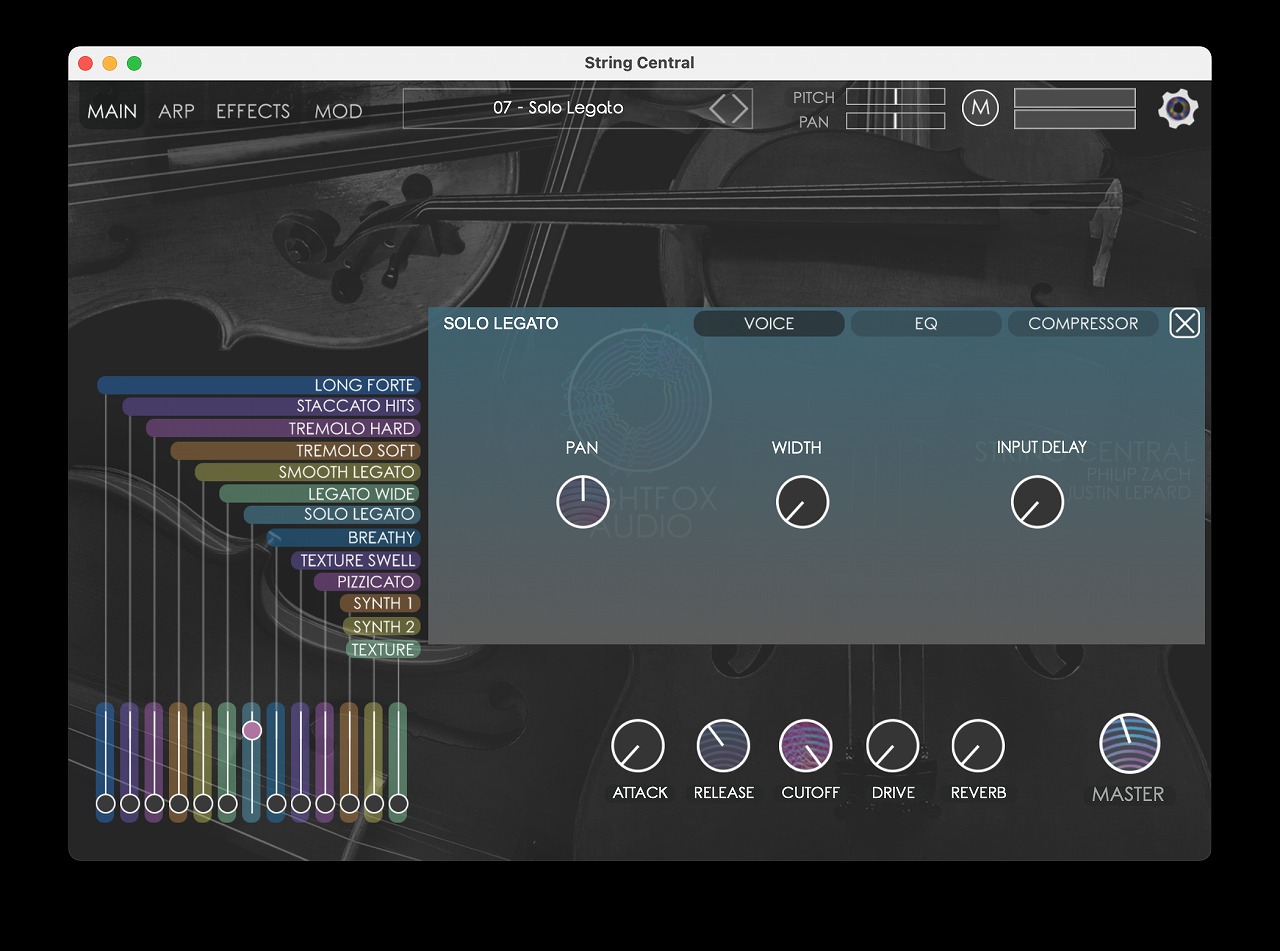Select next preset with right arrow
1280x951 pixels.
740,108
